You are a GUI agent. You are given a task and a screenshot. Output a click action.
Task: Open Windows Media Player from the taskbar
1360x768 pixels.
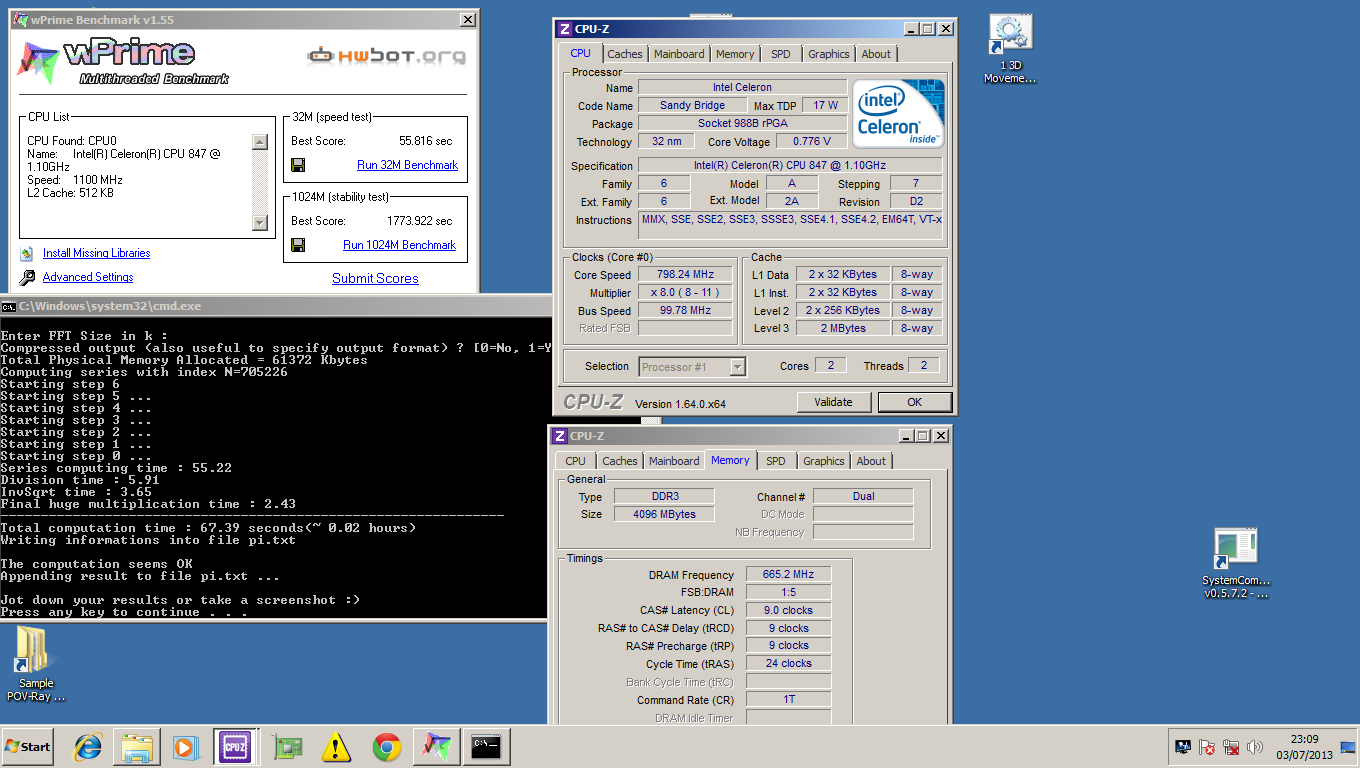point(185,746)
